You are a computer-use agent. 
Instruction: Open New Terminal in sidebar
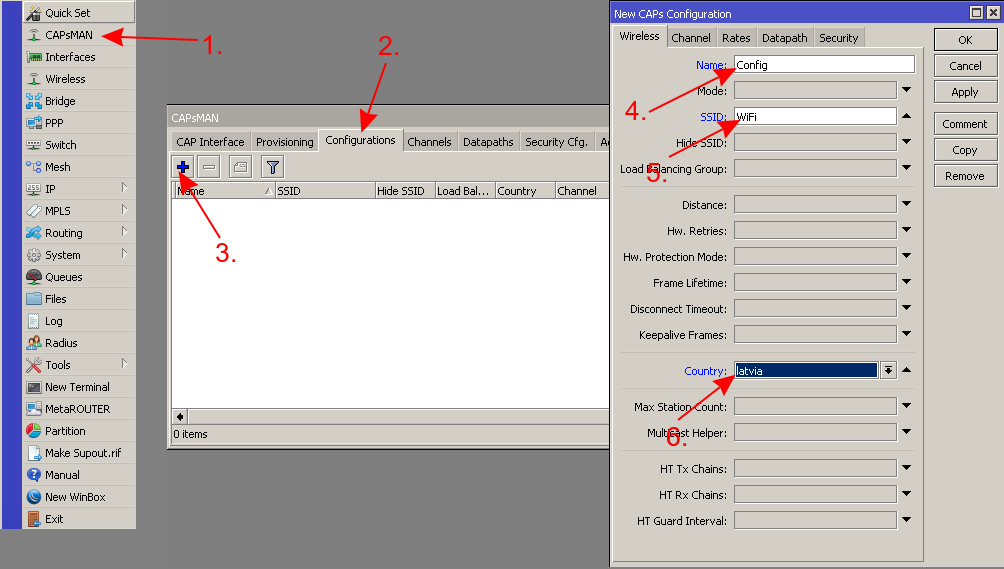tap(77, 387)
